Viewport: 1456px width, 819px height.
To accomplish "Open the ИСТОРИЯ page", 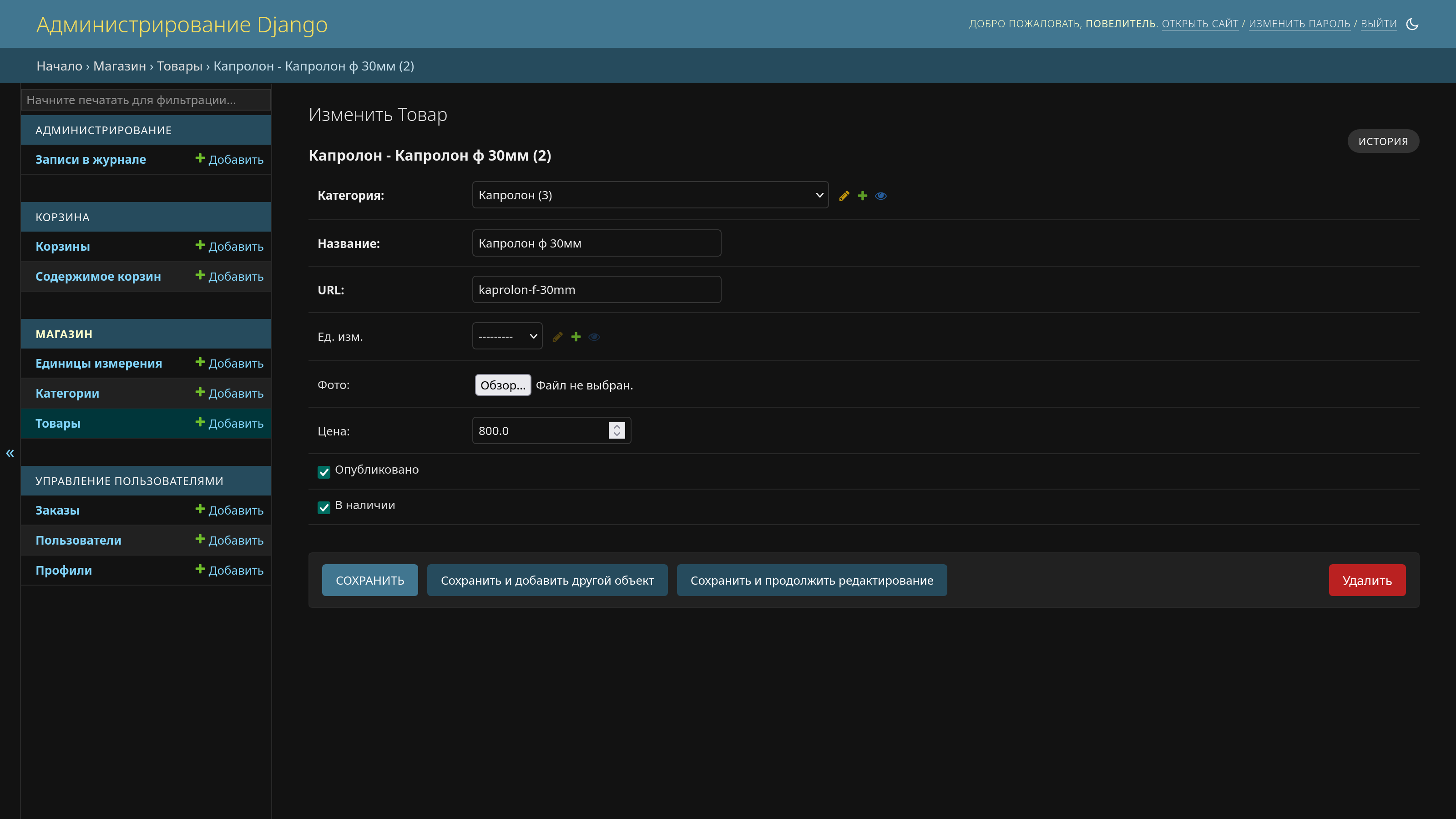I will pyautogui.click(x=1383, y=142).
